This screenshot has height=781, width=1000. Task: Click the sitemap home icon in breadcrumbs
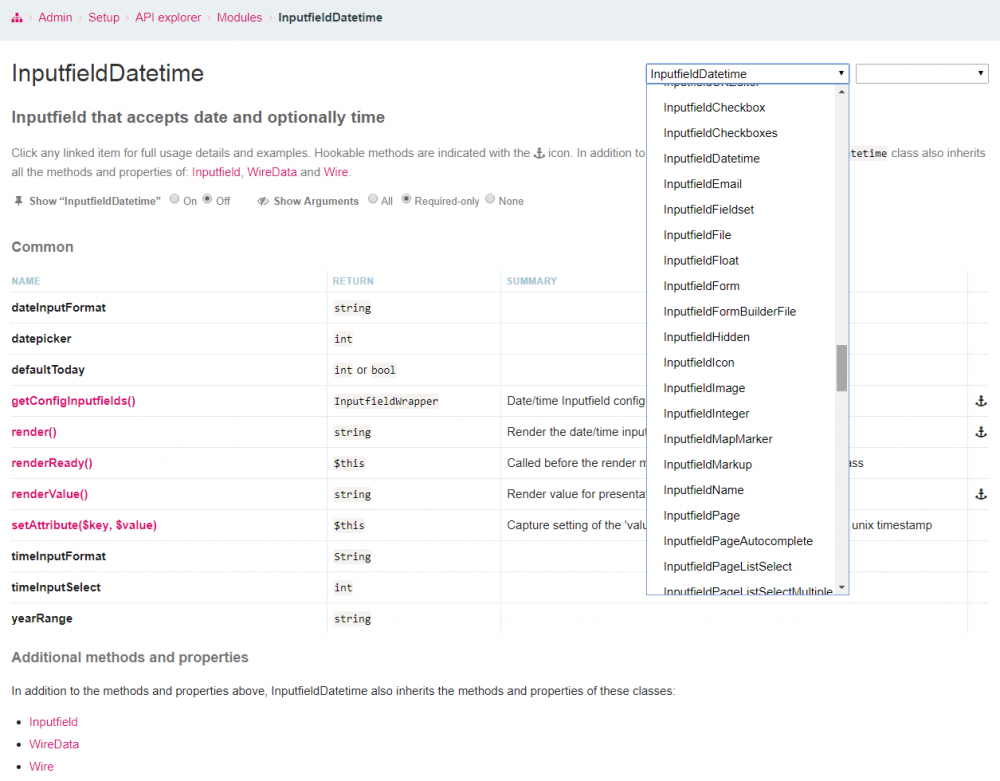tap(17, 18)
